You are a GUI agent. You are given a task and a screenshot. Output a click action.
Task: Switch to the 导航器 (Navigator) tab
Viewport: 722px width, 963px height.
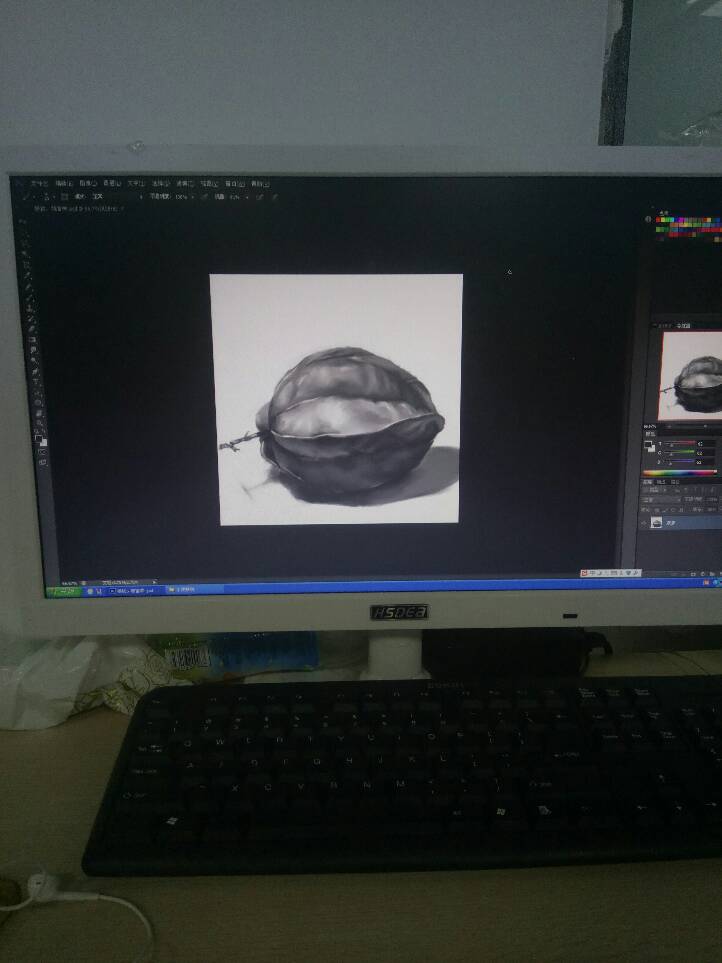pyautogui.click(x=683, y=326)
